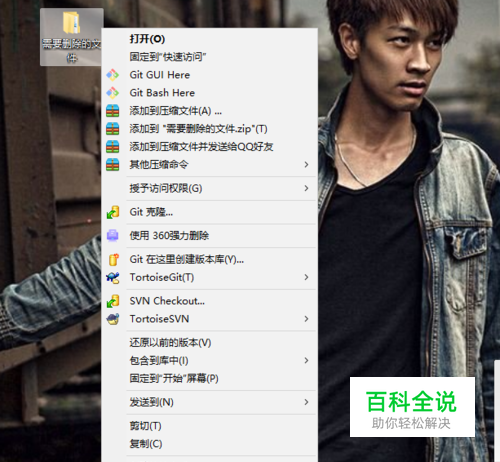Image resolution: width=500 pixels, height=462 pixels.
Task: Choose 固定到"快速访问" menu entry
Action: (x=210, y=57)
